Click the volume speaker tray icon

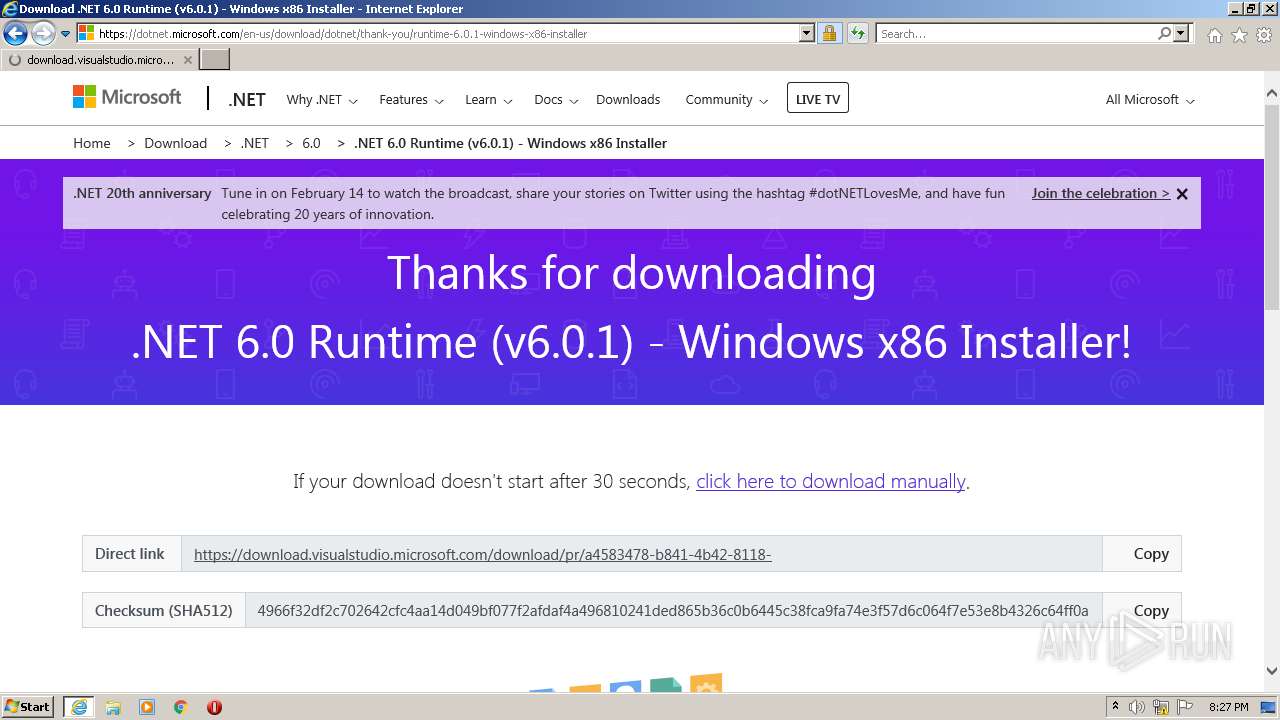point(1137,707)
